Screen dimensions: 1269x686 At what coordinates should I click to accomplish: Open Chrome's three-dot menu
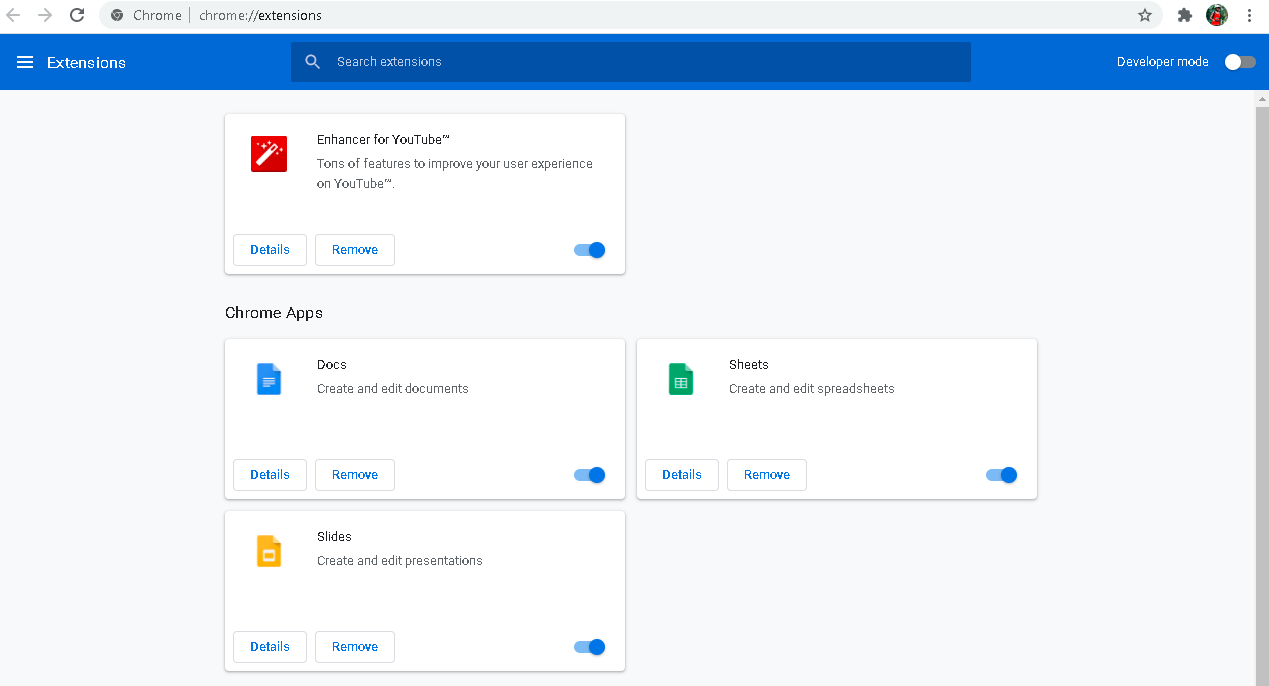click(1250, 15)
